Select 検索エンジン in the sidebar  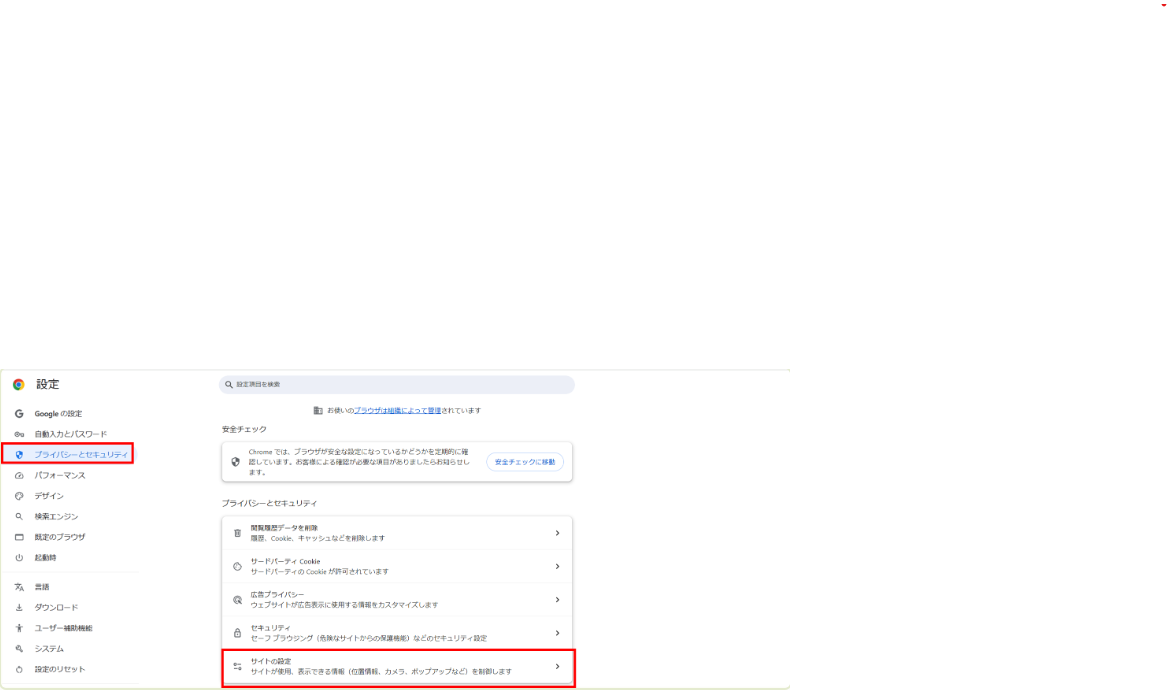pos(55,516)
